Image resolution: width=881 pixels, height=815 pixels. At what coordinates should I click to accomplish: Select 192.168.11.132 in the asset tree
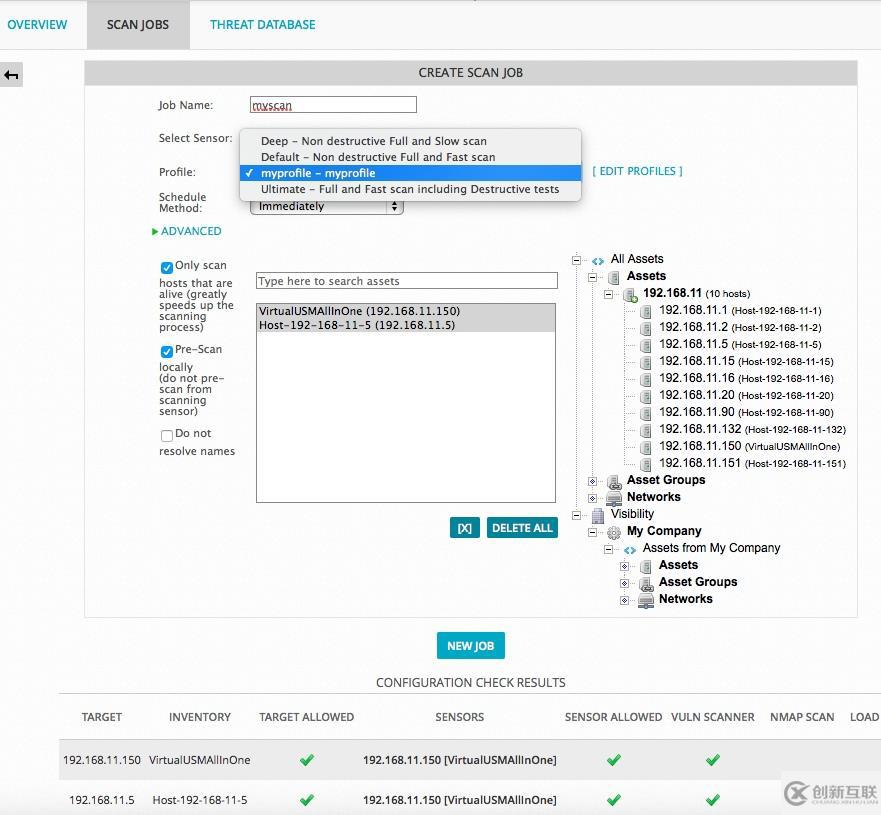(752, 429)
